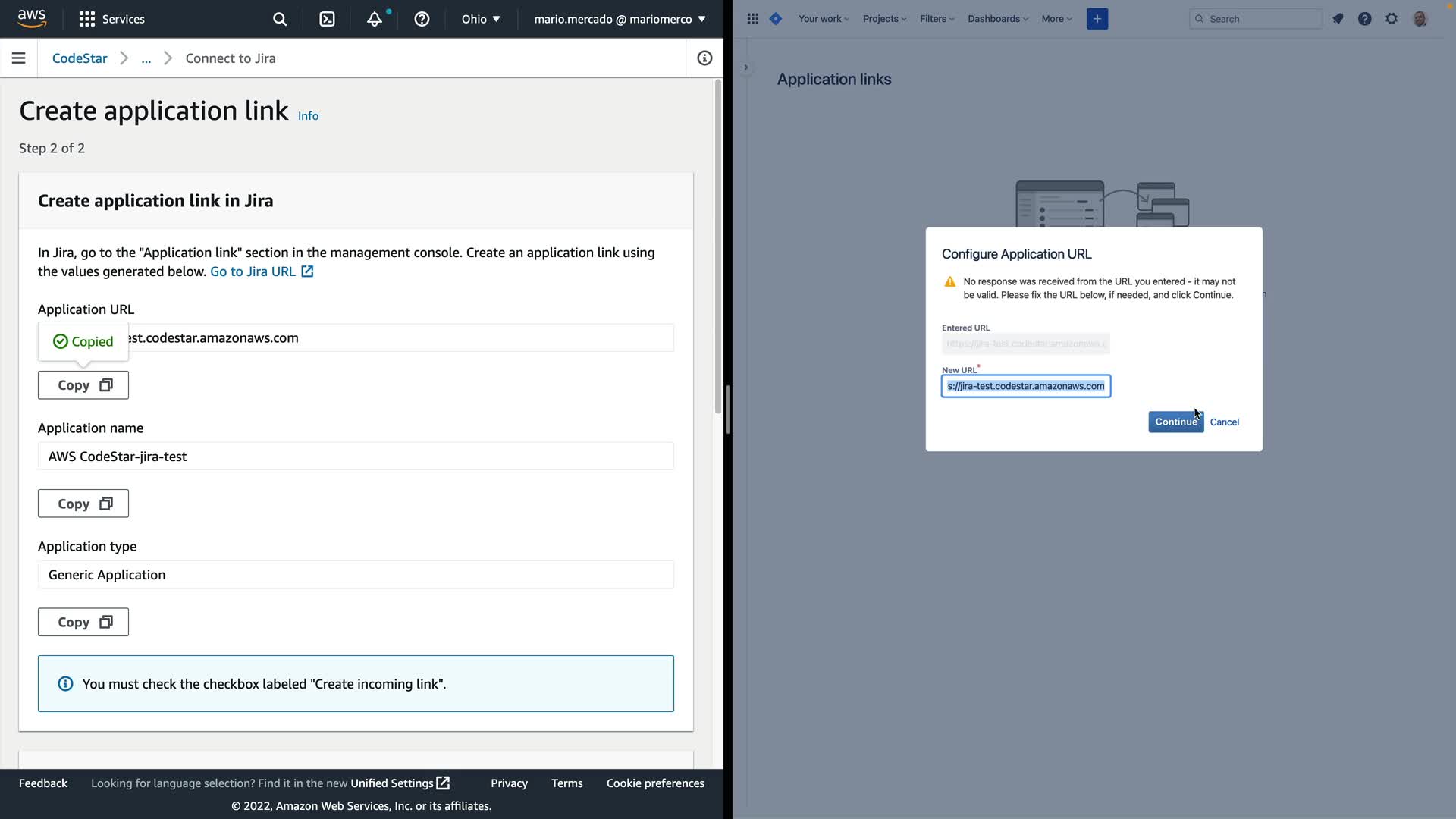Click Continue in Configure Application URL dialog
This screenshot has height=819, width=1456.
pos(1175,422)
